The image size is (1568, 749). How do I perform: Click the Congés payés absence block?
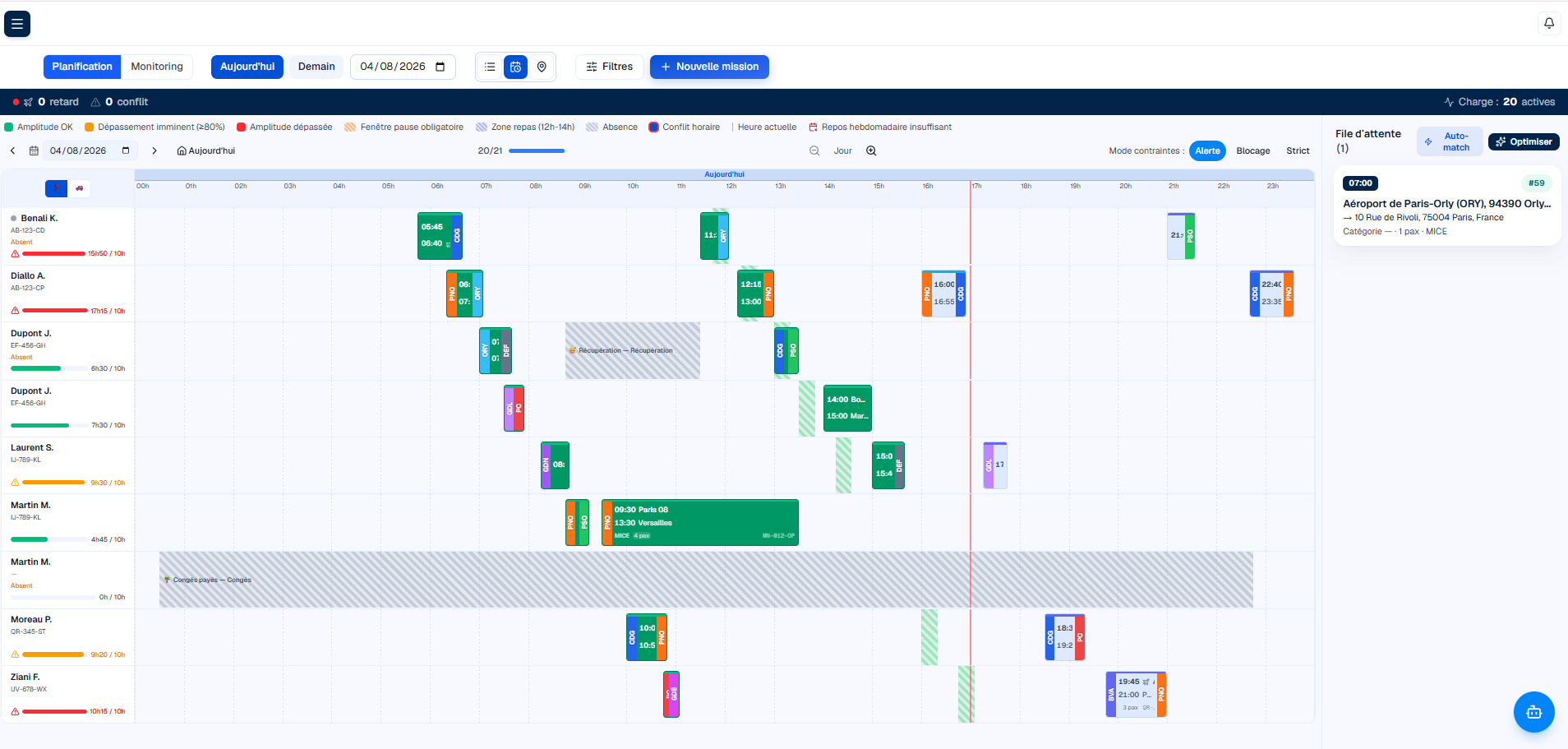click(706, 580)
